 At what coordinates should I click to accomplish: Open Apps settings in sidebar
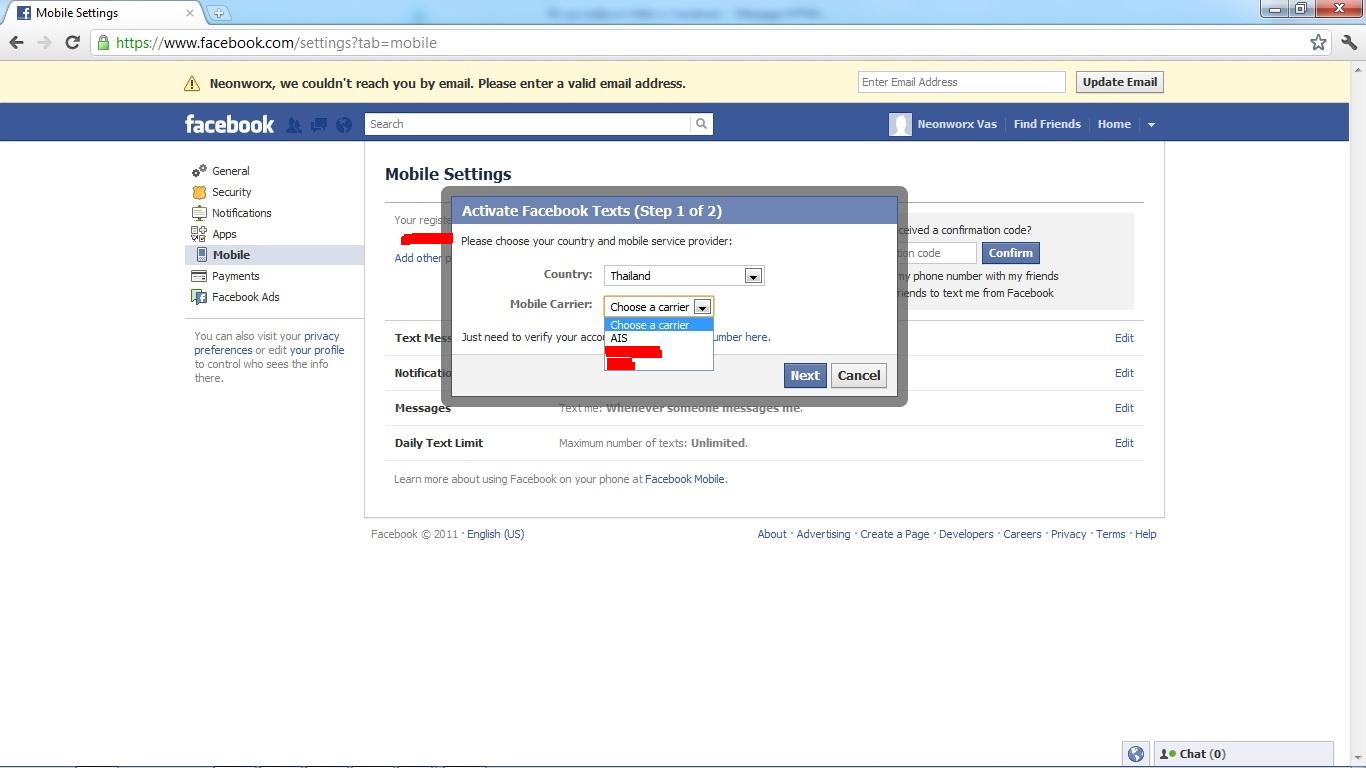click(x=224, y=234)
